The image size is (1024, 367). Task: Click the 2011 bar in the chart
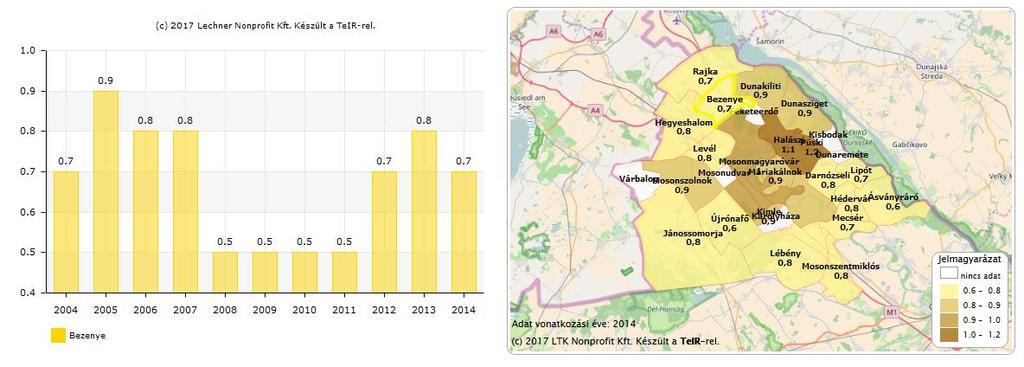point(344,272)
